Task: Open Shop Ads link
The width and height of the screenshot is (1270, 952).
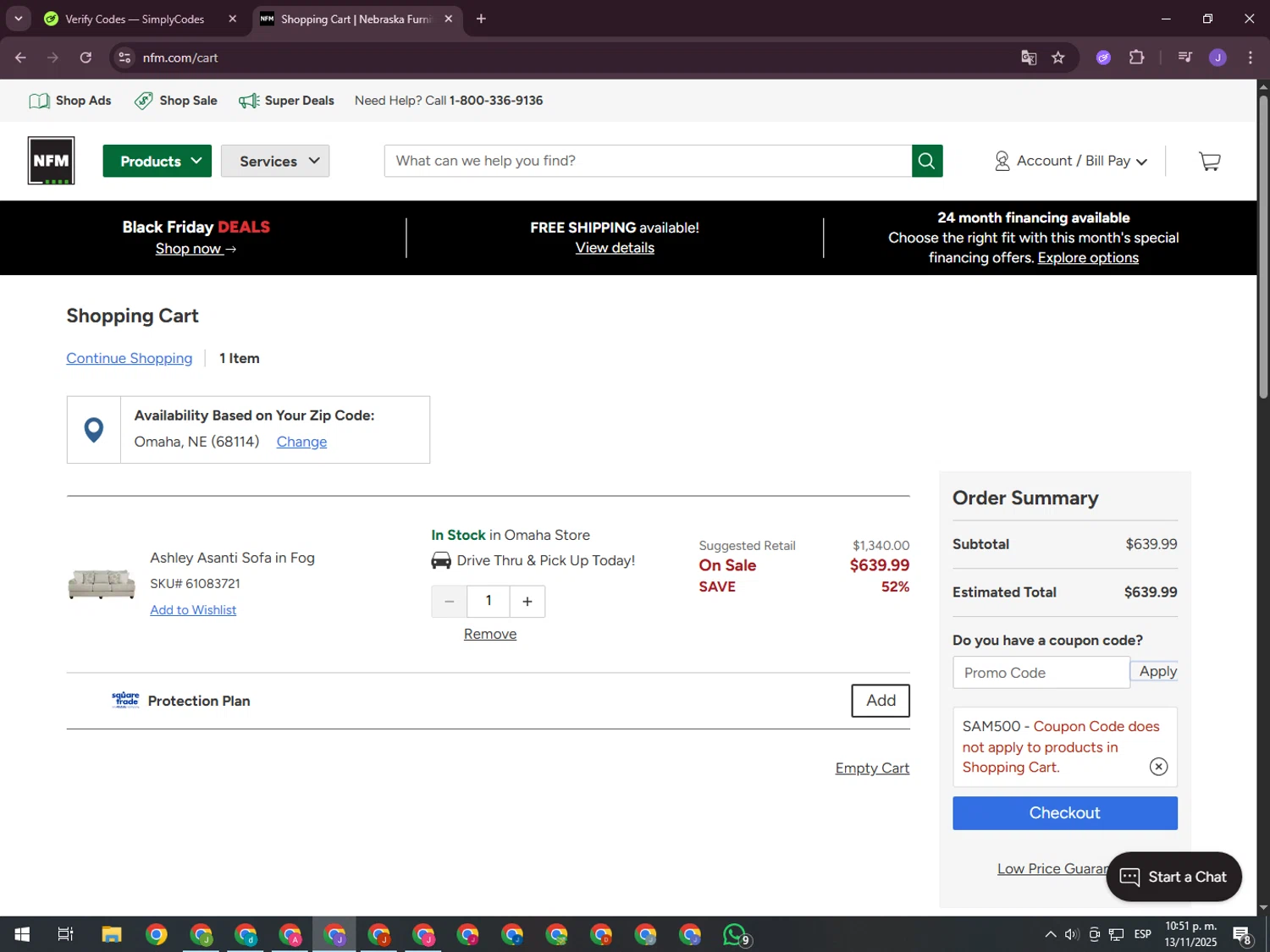Action: point(70,101)
